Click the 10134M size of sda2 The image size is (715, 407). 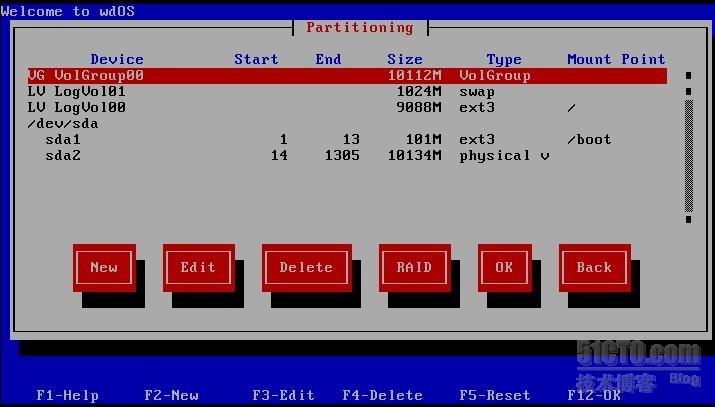pos(414,155)
